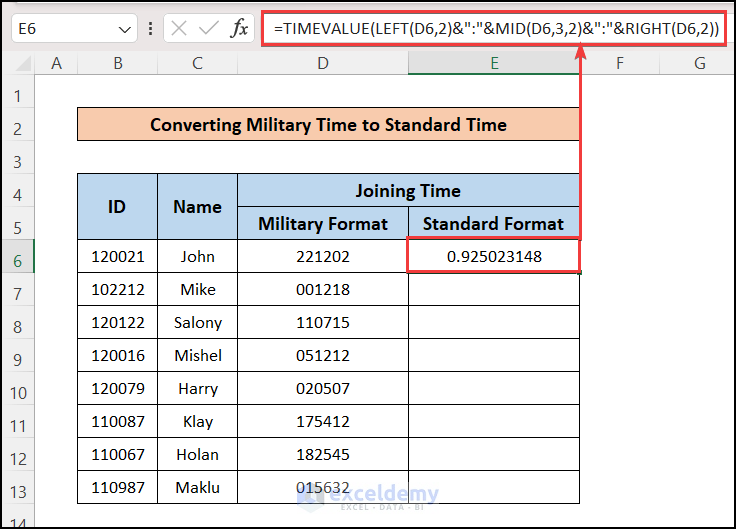Click name cell Salony
Screen dimensions: 736x529
(x=198, y=322)
